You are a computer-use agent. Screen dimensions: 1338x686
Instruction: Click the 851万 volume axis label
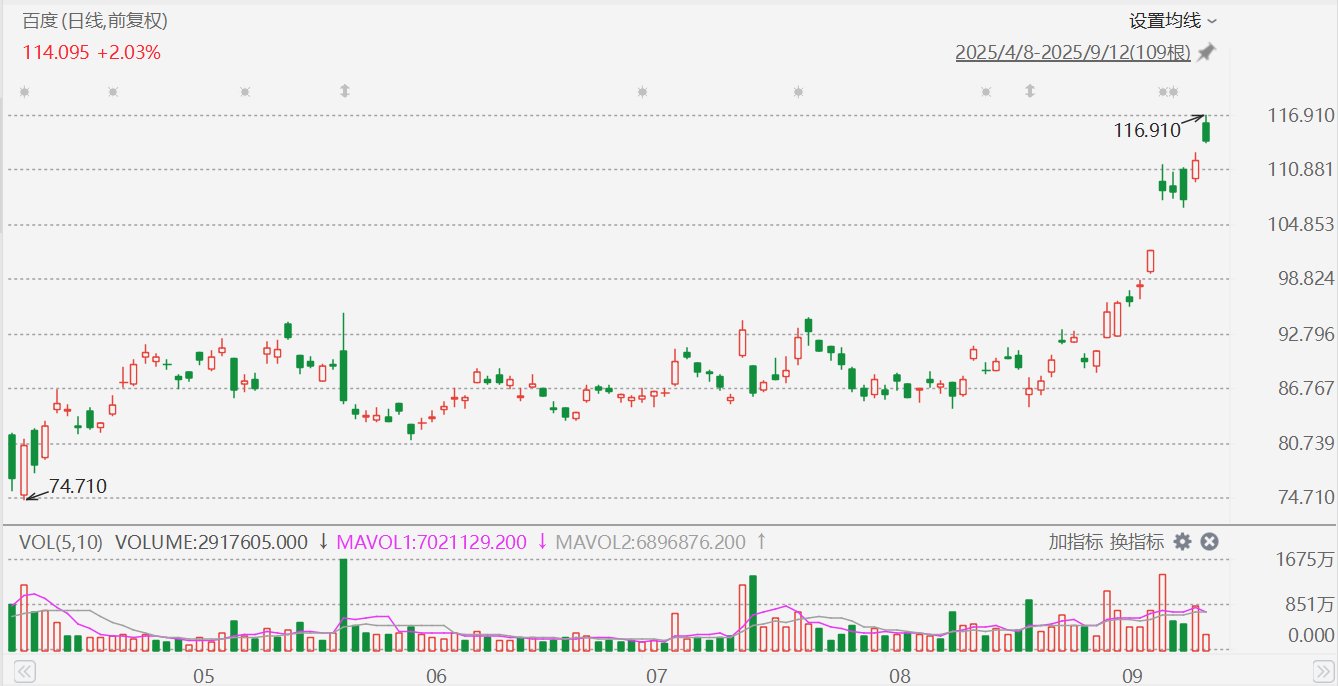click(1312, 604)
